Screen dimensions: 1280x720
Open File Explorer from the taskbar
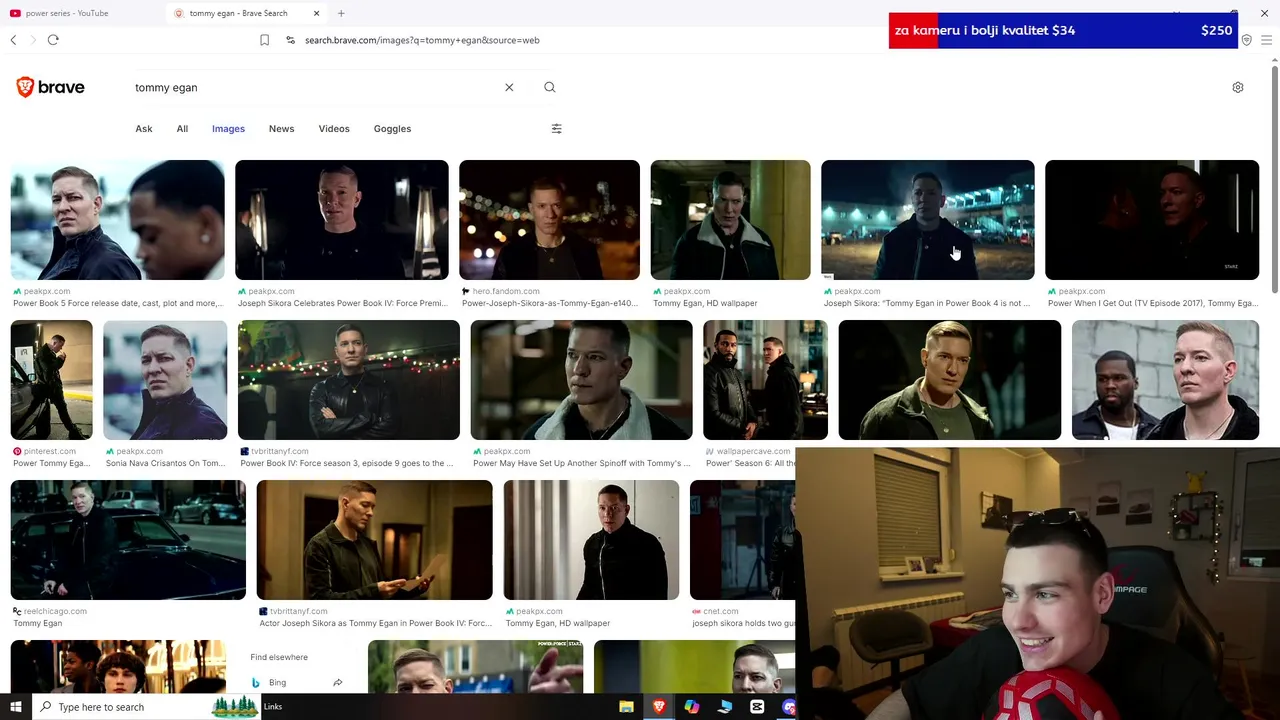(x=626, y=707)
